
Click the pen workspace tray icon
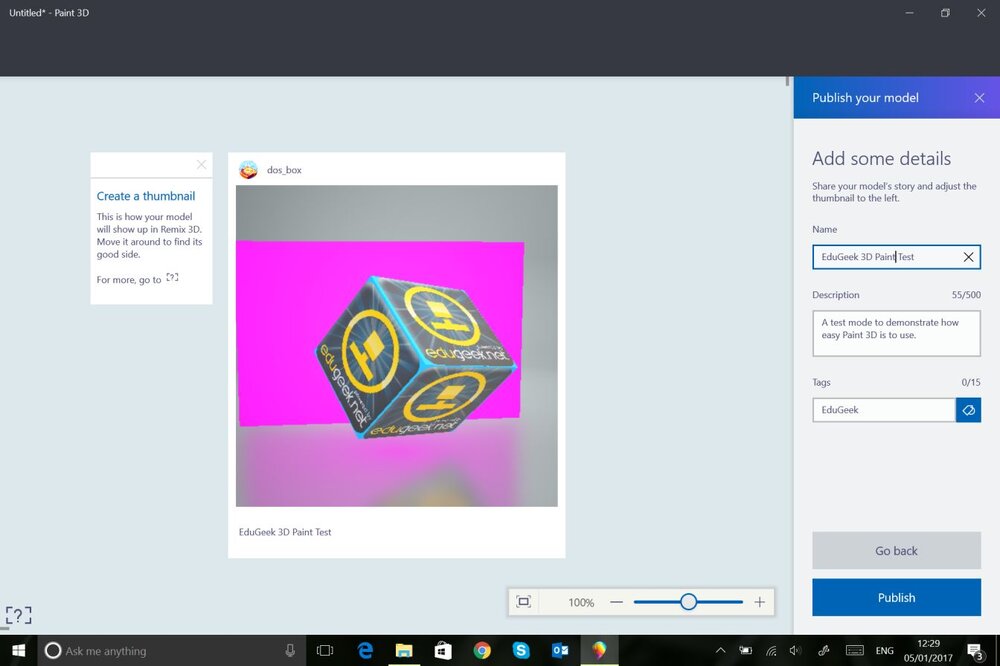[824, 651]
